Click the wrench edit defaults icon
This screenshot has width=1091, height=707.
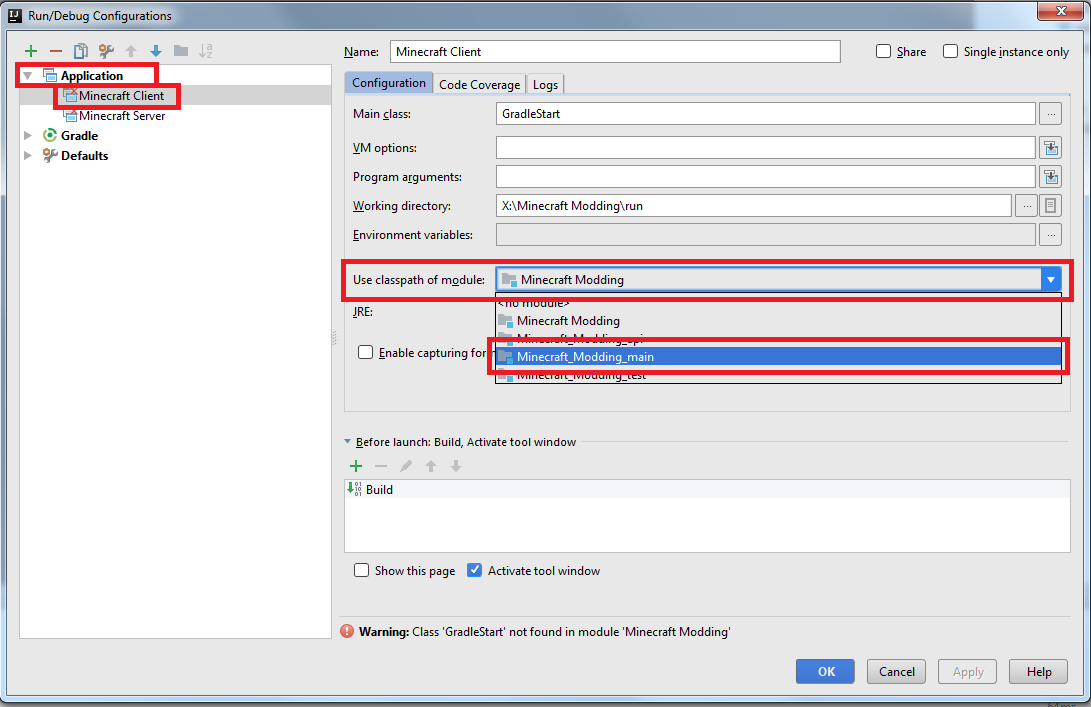point(106,51)
